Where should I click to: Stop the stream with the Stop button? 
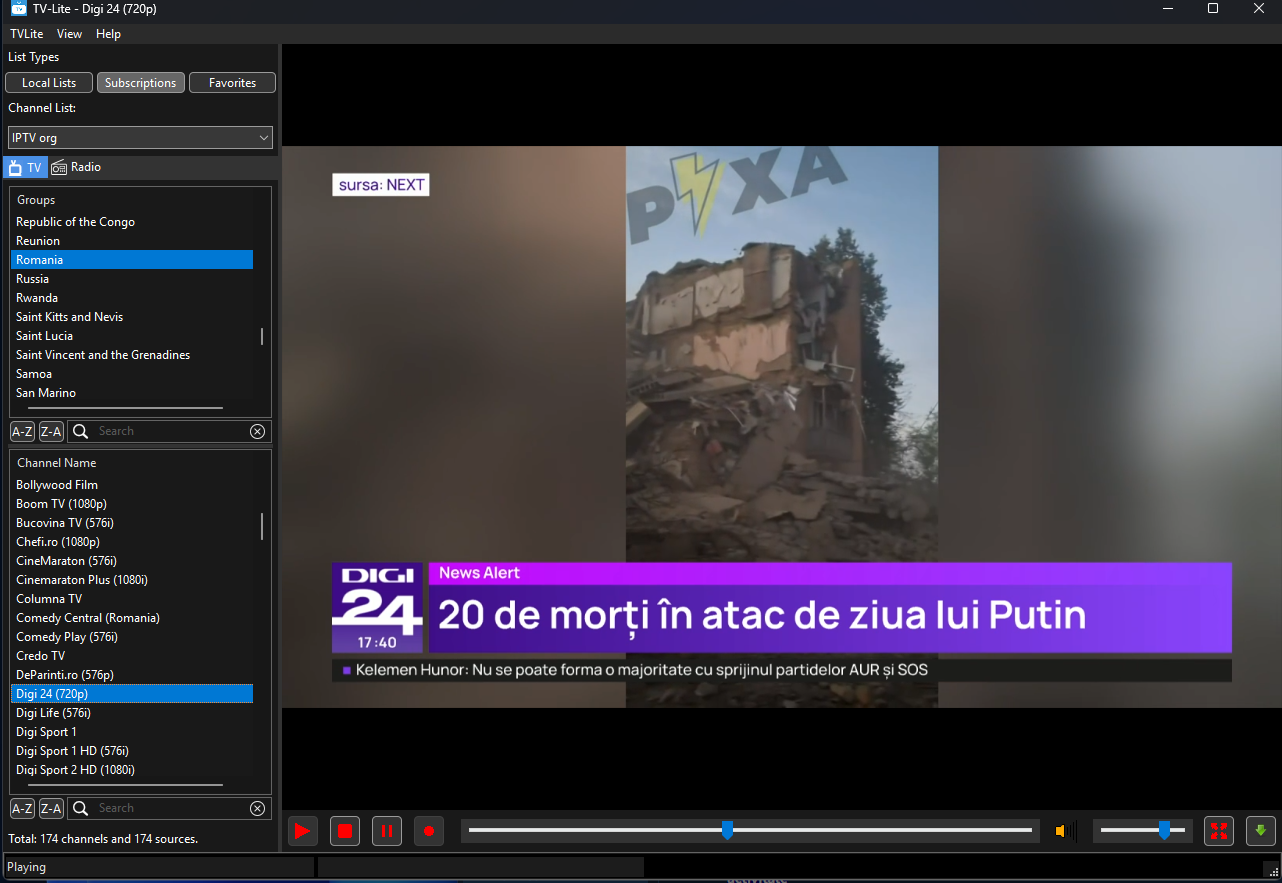(x=345, y=831)
